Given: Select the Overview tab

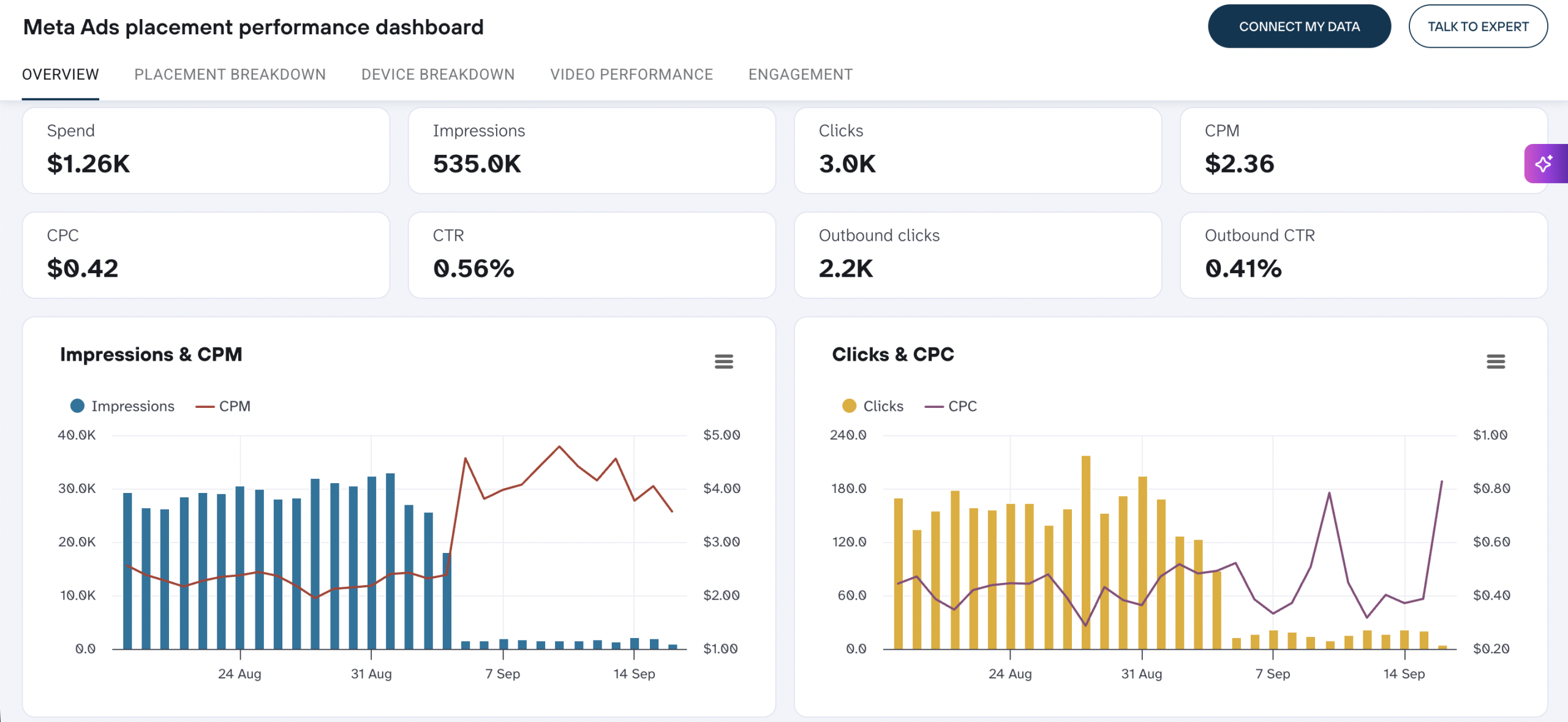Looking at the screenshot, I should tap(60, 75).
